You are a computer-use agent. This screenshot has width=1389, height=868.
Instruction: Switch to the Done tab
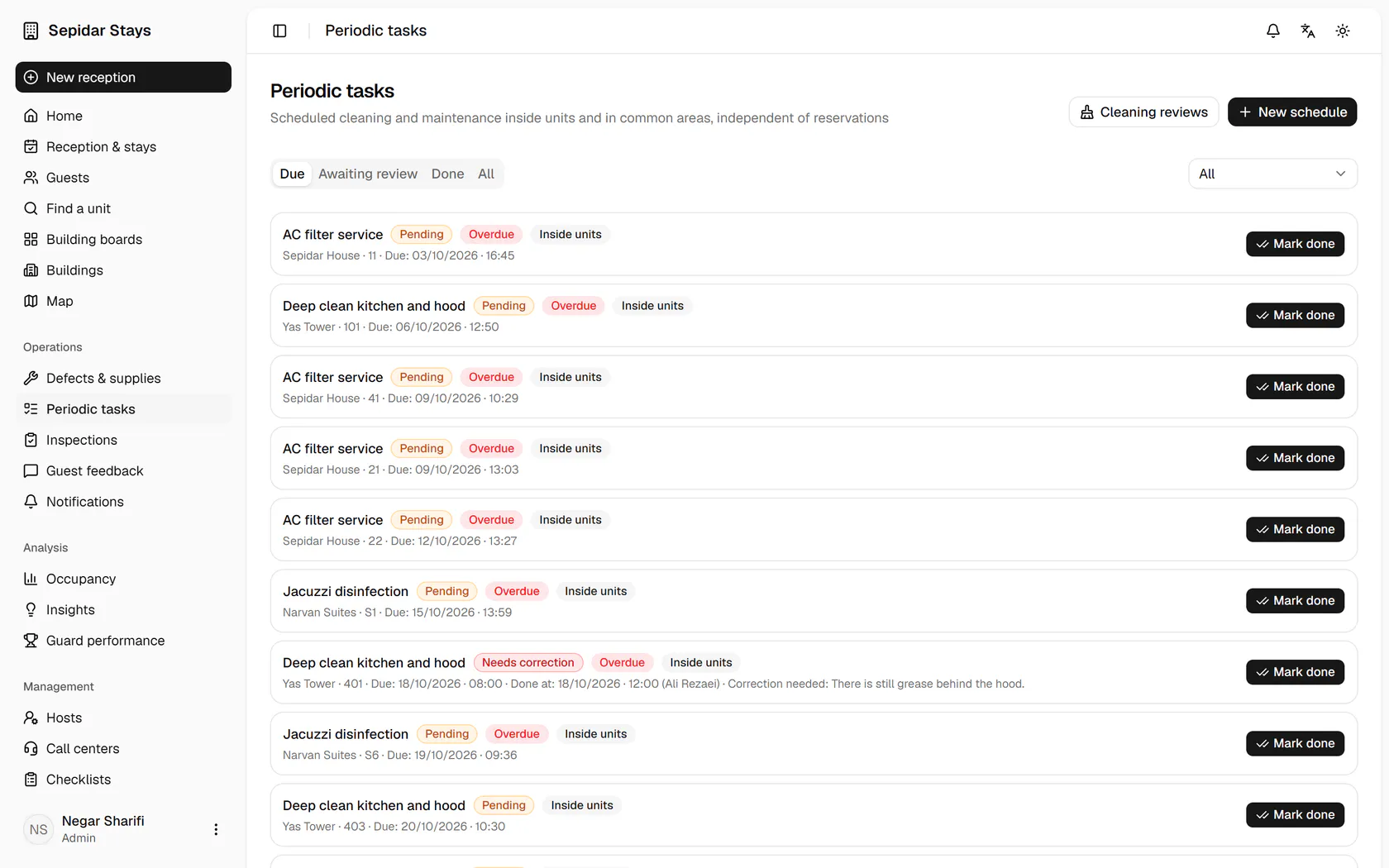447,174
